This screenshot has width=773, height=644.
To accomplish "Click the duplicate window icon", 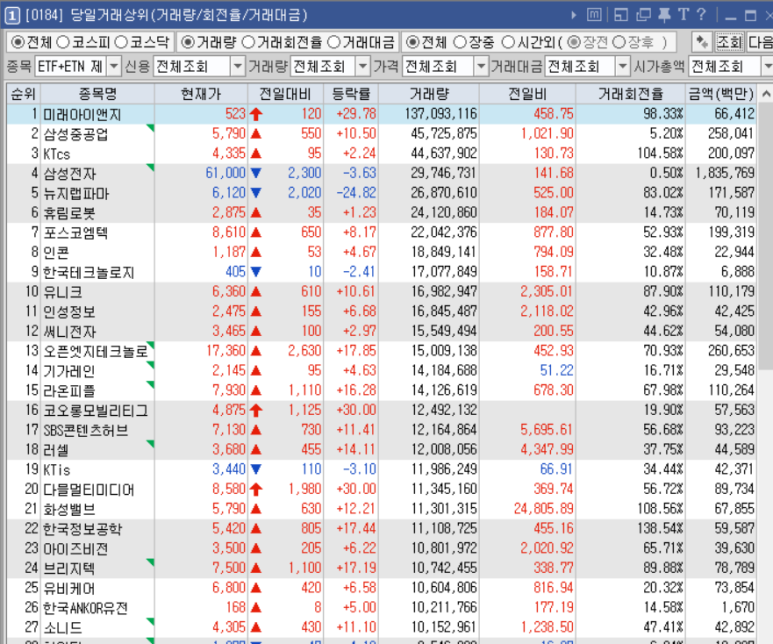I will pyautogui.click(x=643, y=15).
